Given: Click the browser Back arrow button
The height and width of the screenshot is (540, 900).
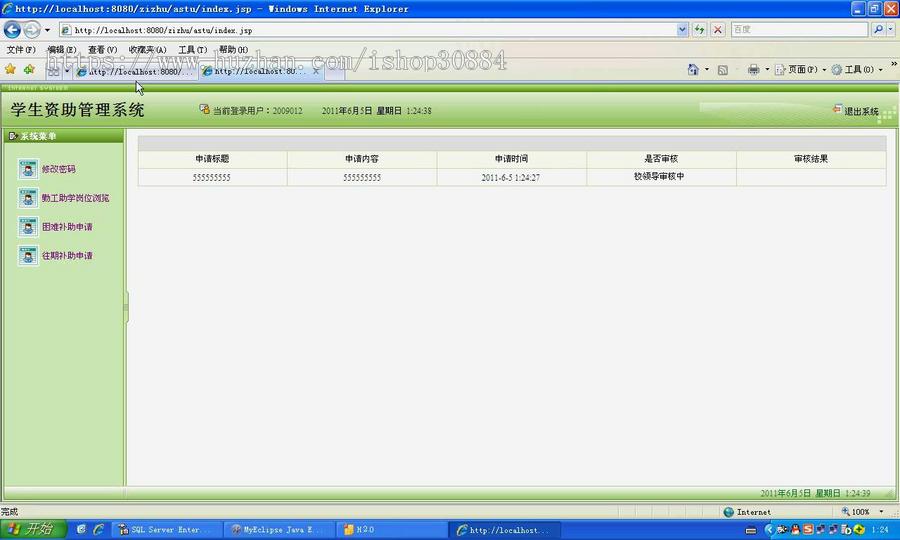Looking at the screenshot, I should pos(13,29).
